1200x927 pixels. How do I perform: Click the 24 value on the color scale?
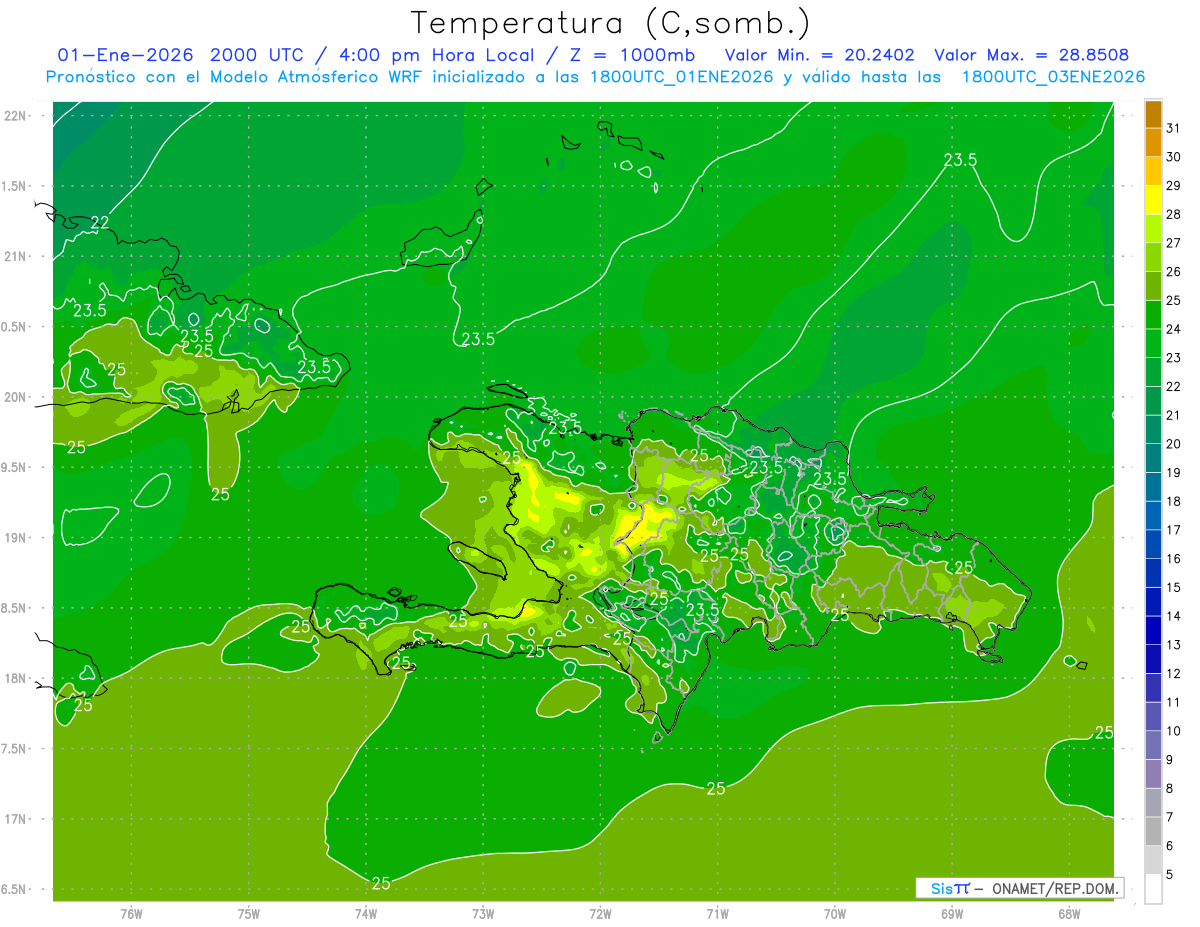(1173, 329)
